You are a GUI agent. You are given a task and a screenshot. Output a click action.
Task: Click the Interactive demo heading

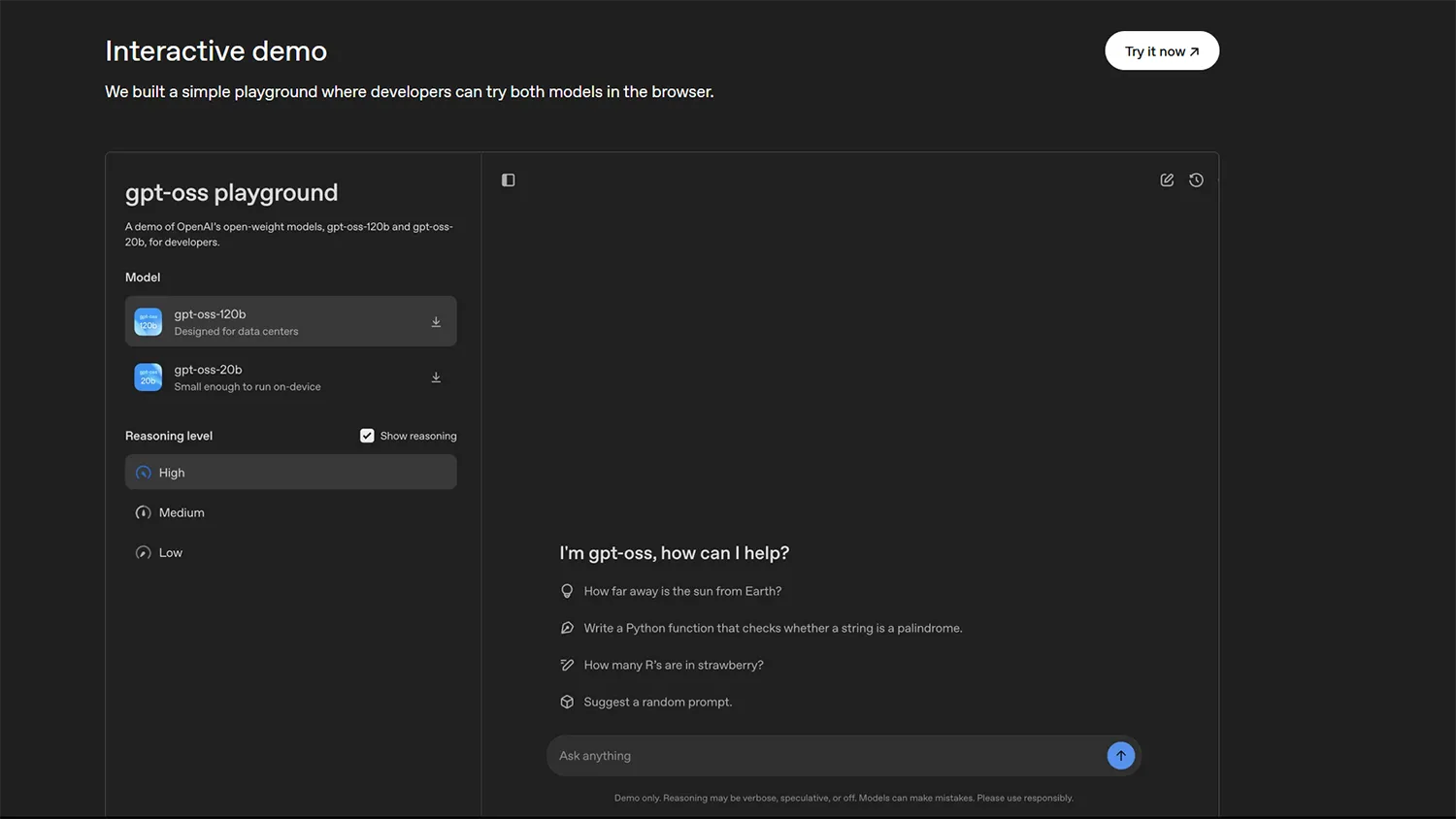point(216,50)
